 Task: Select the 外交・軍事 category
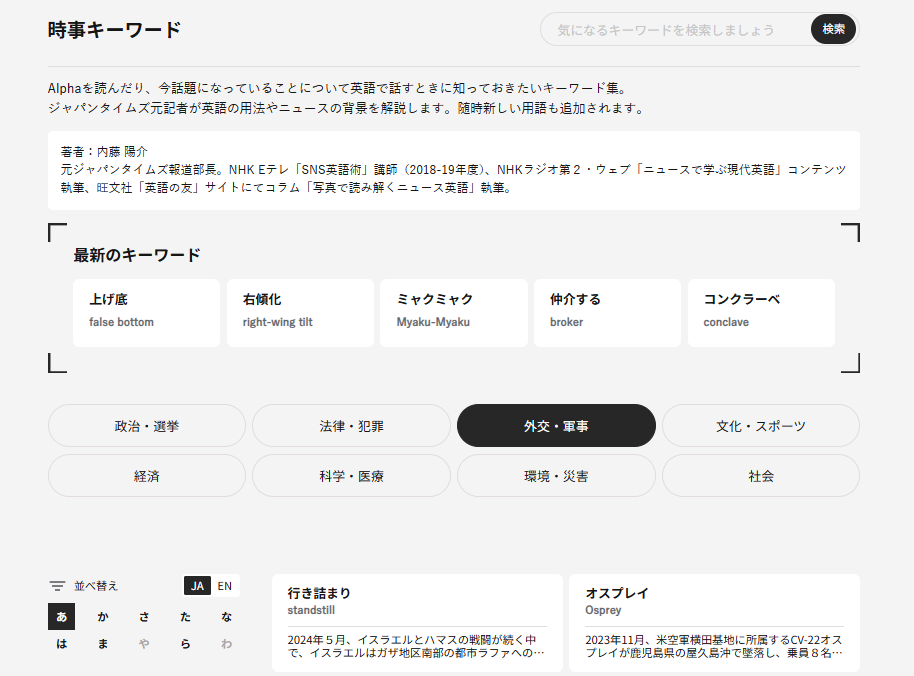pos(556,426)
